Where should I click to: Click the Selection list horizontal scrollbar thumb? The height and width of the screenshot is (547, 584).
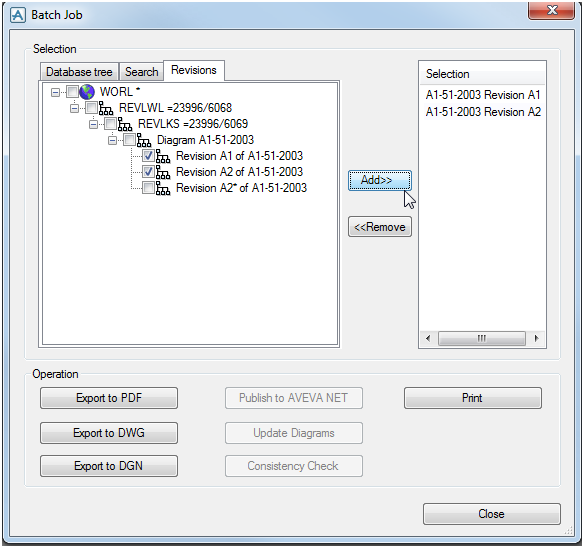coord(482,338)
